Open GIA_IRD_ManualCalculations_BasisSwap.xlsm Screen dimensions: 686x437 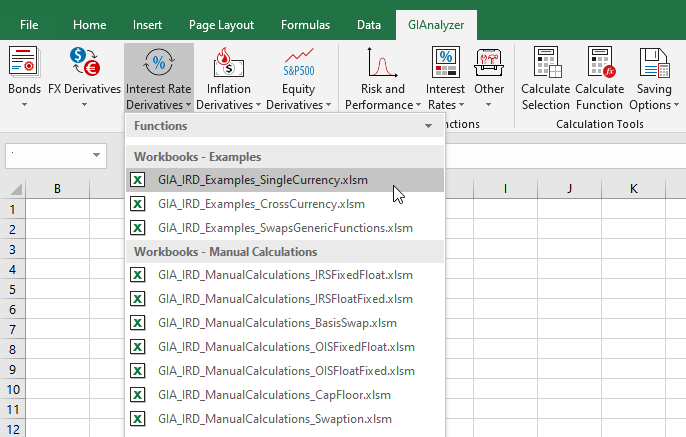(285, 323)
